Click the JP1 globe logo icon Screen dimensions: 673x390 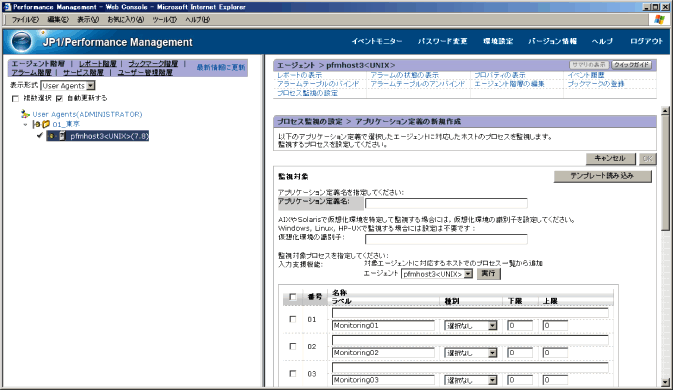click(21, 42)
